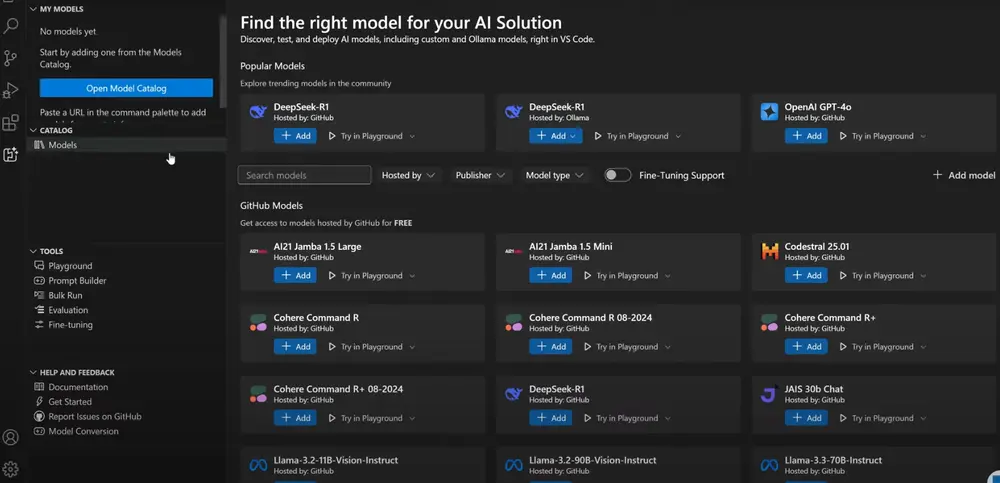This screenshot has width=1000, height=483.
Task: Click DeepSeek-R1 GitHub-hosted popular model logo
Action: pos(258,112)
